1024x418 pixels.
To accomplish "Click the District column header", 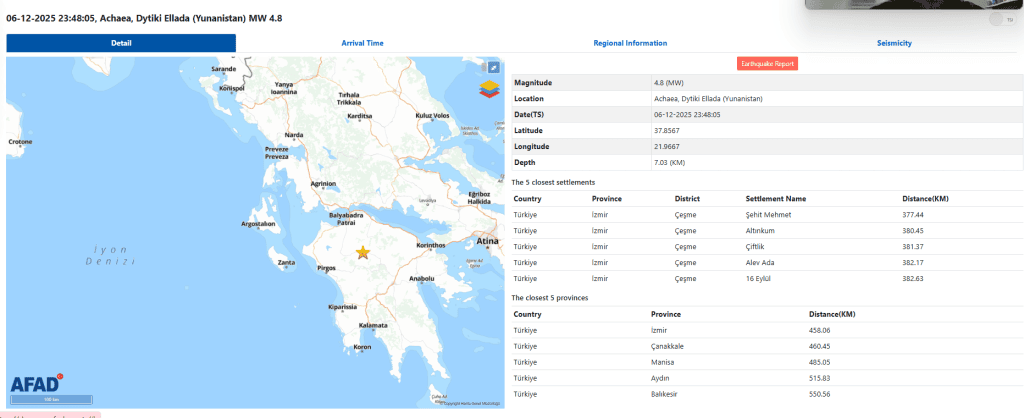I will pos(687,199).
